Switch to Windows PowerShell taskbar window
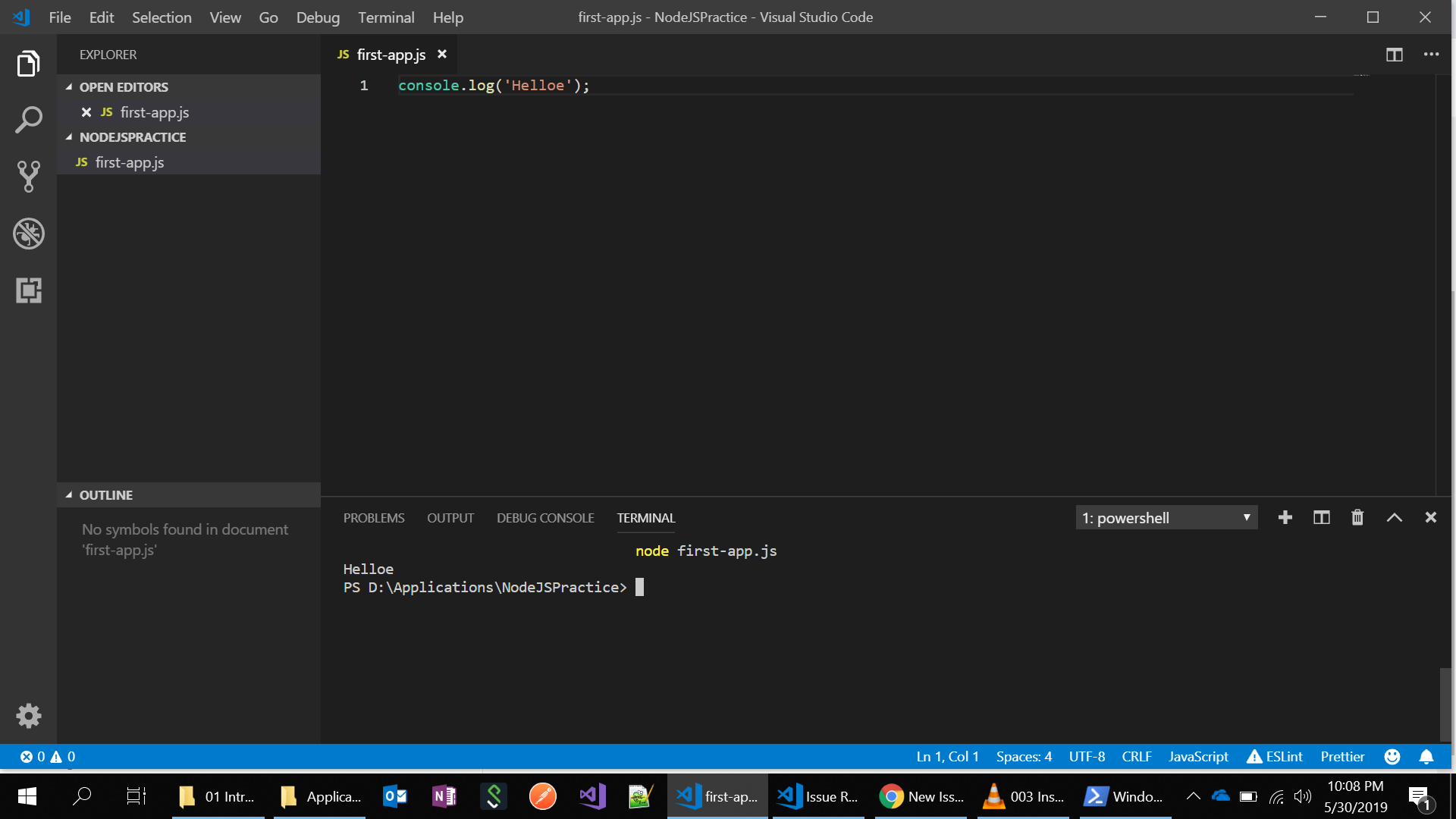1456x819 pixels. [1124, 796]
